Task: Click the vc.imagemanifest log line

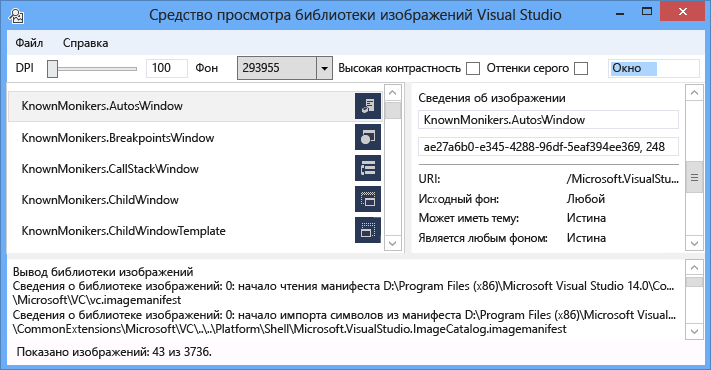Action: coord(97,300)
